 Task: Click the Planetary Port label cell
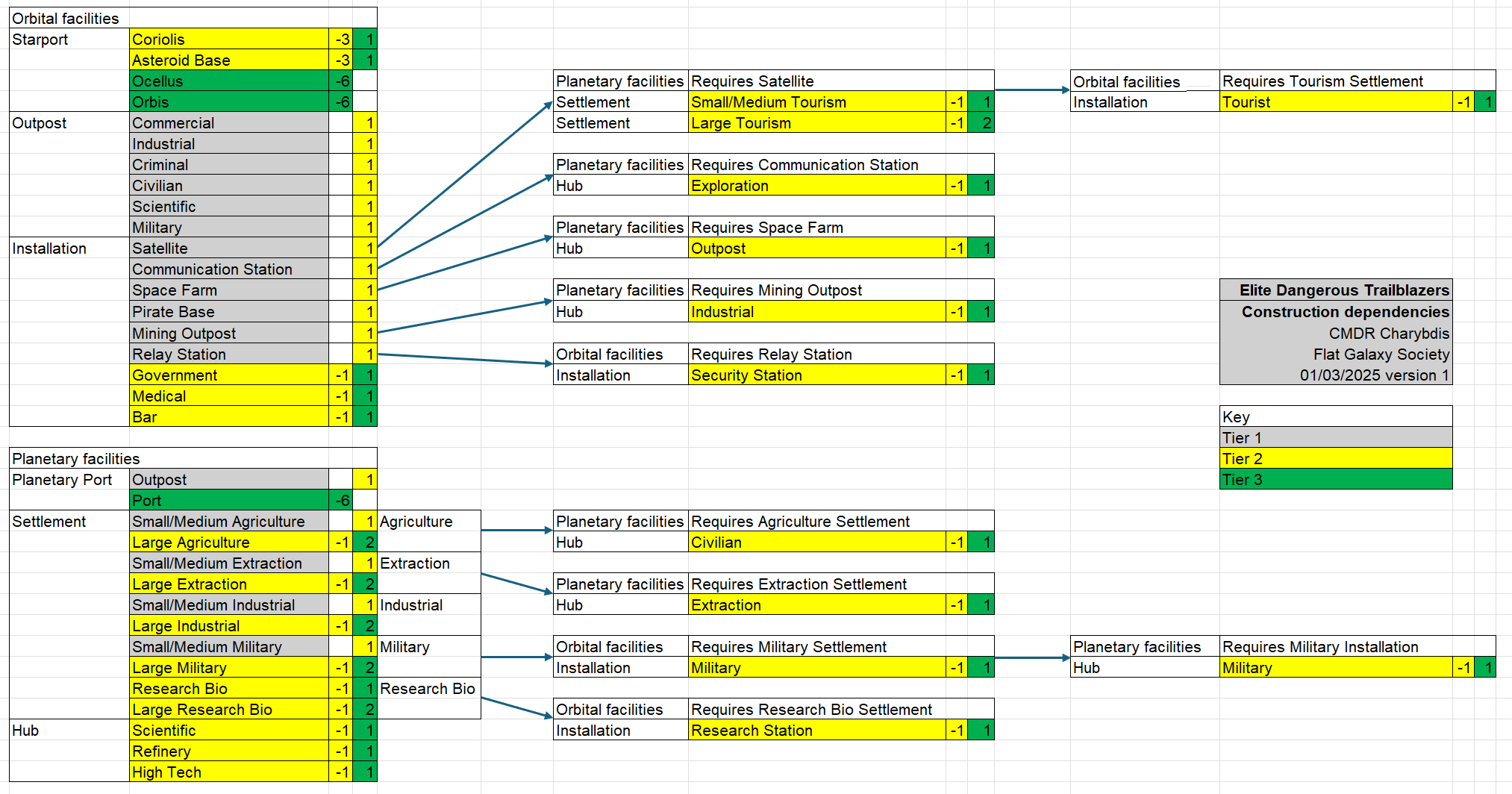69,479
